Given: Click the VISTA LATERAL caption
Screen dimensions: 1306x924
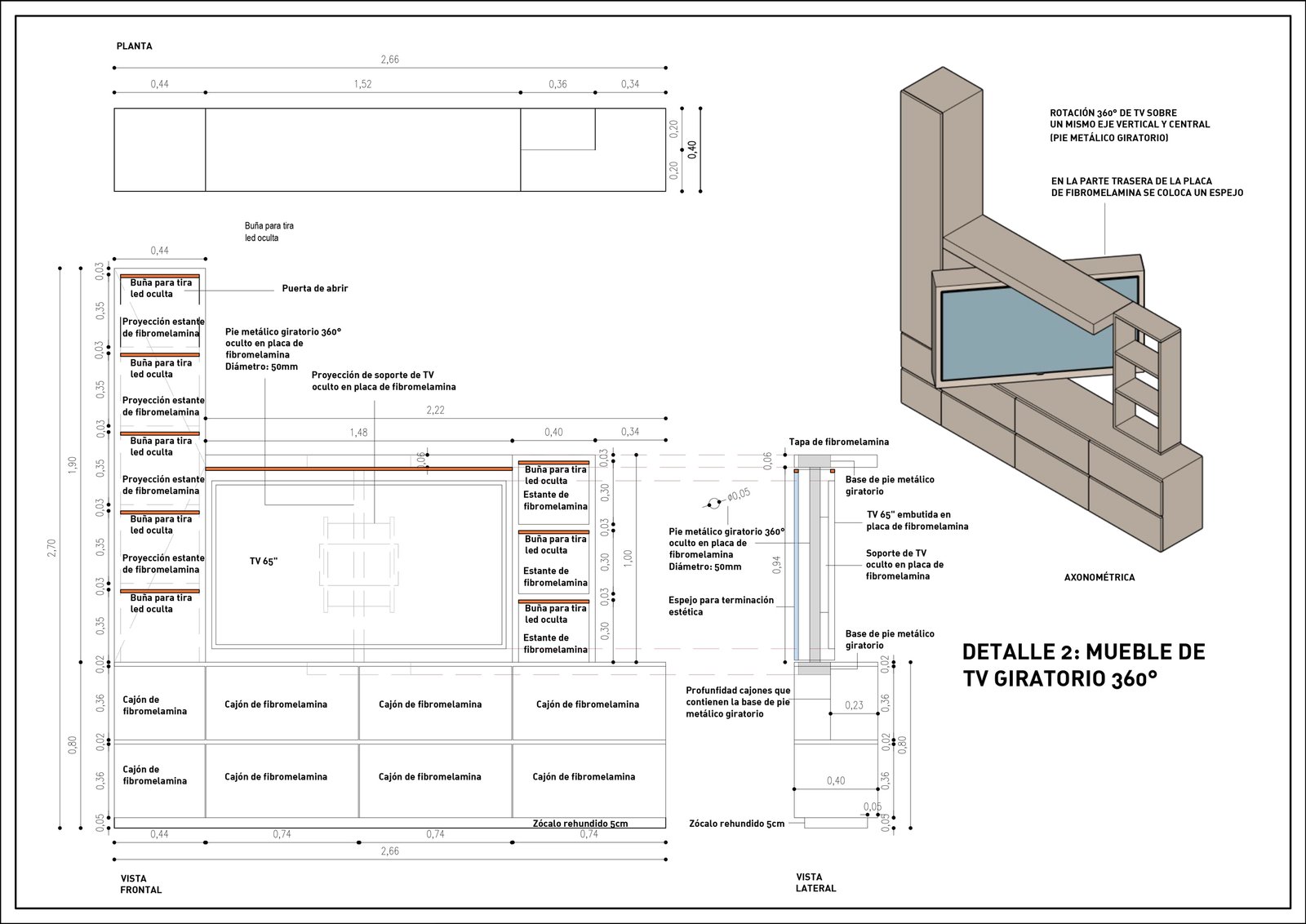Looking at the screenshot, I should coord(815,882).
